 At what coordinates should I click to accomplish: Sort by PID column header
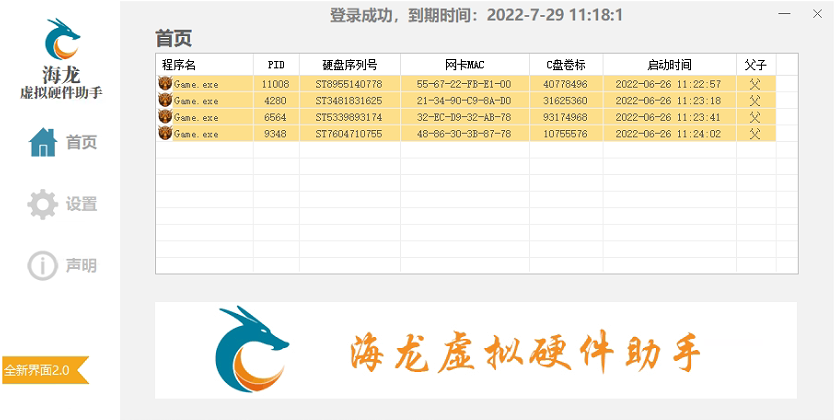pyautogui.click(x=276, y=65)
